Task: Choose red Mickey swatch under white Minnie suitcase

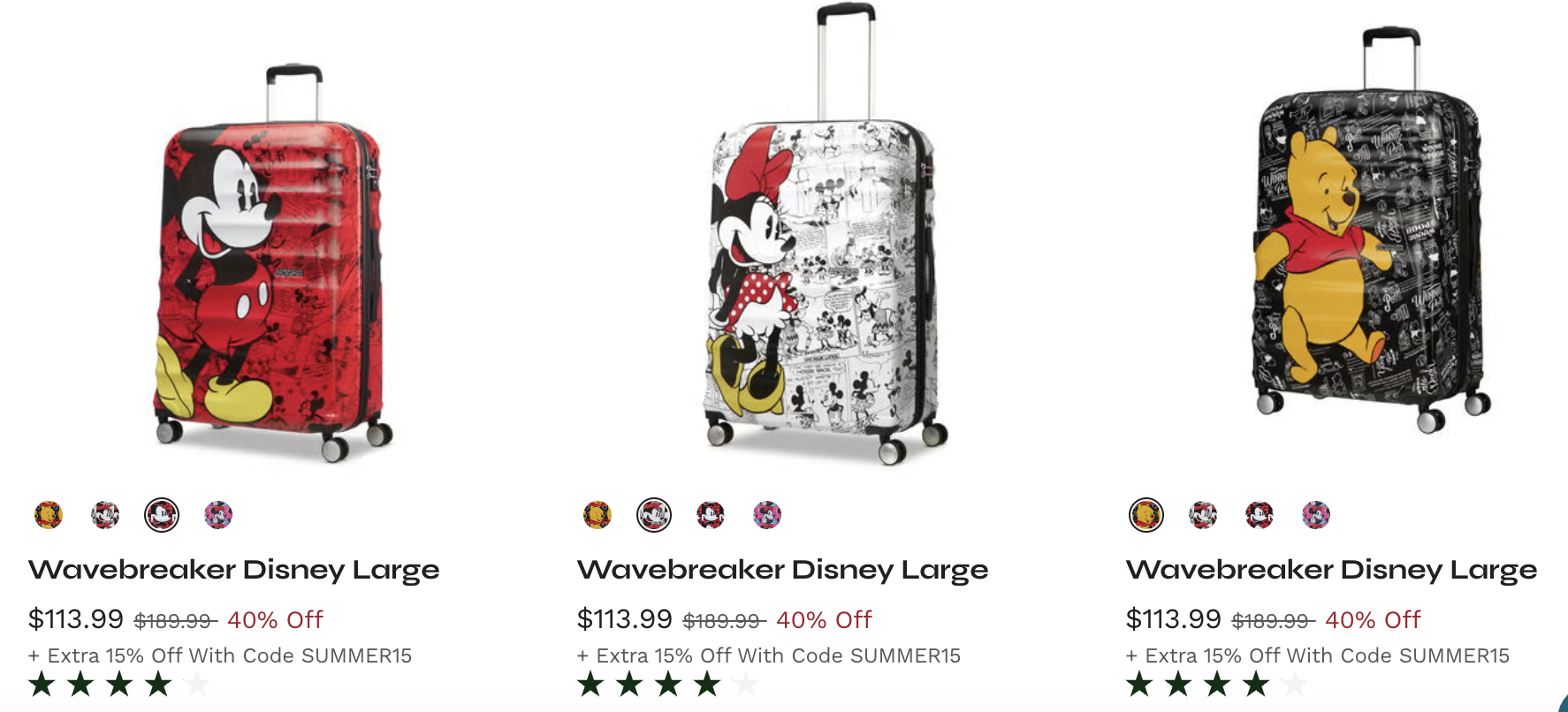Action: 711,514
